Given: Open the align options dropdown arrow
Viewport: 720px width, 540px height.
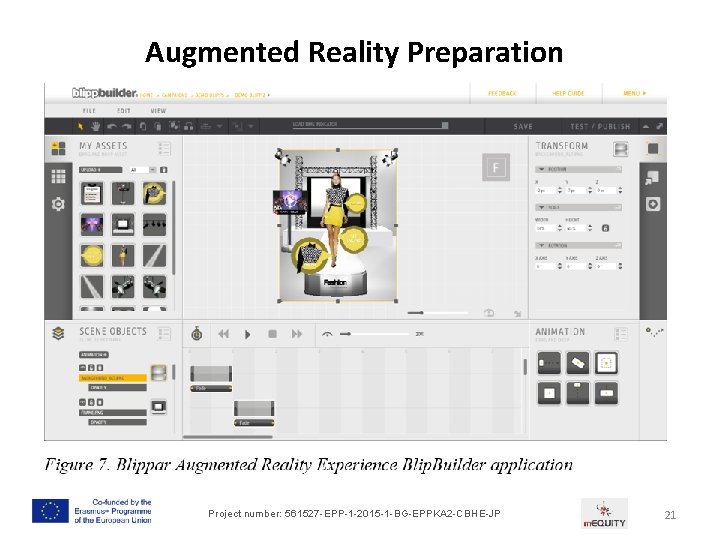Looking at the screenshot, I should coord(219,126).
